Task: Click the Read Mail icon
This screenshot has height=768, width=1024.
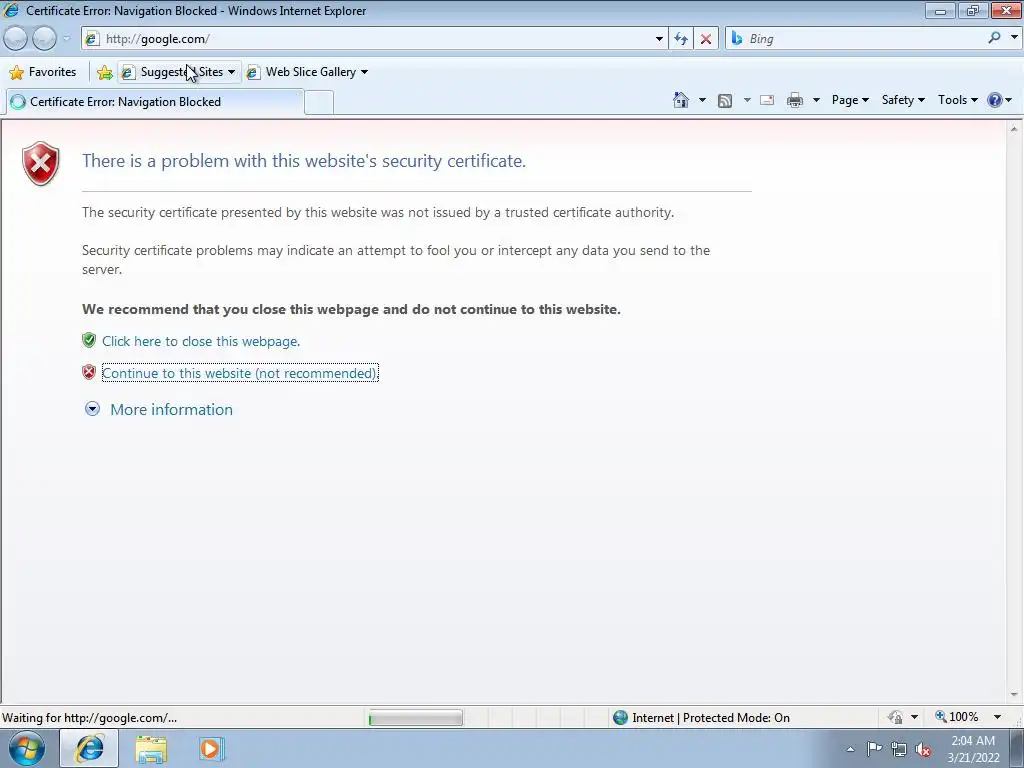Action: pos(767,101)
